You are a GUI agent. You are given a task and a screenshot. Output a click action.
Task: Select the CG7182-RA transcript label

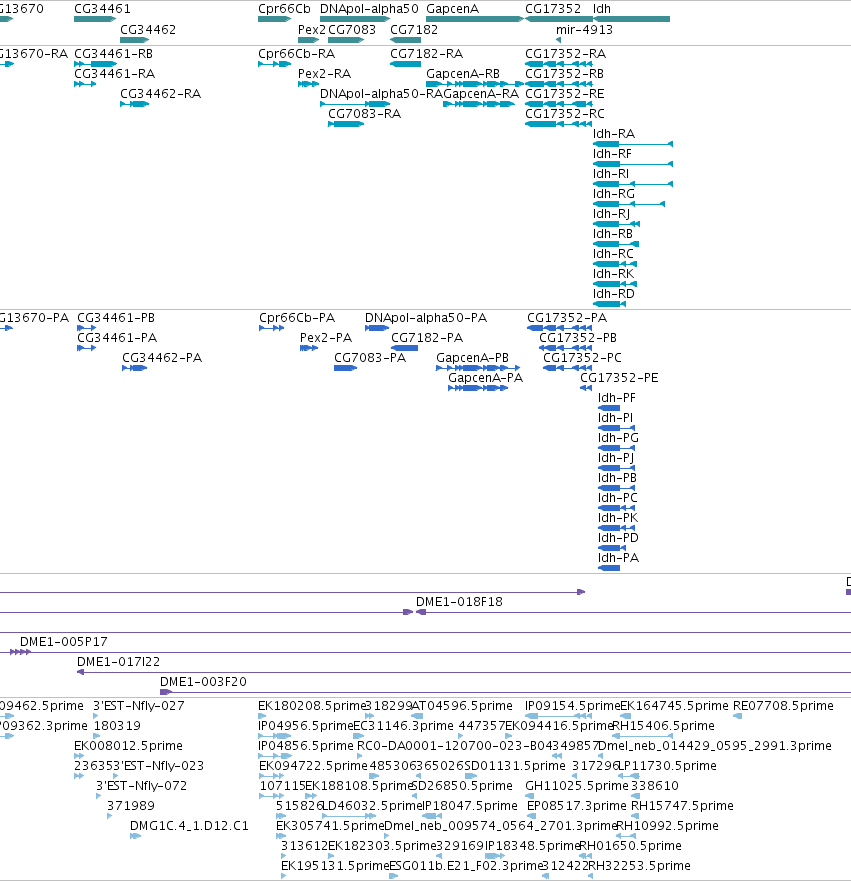427,53
